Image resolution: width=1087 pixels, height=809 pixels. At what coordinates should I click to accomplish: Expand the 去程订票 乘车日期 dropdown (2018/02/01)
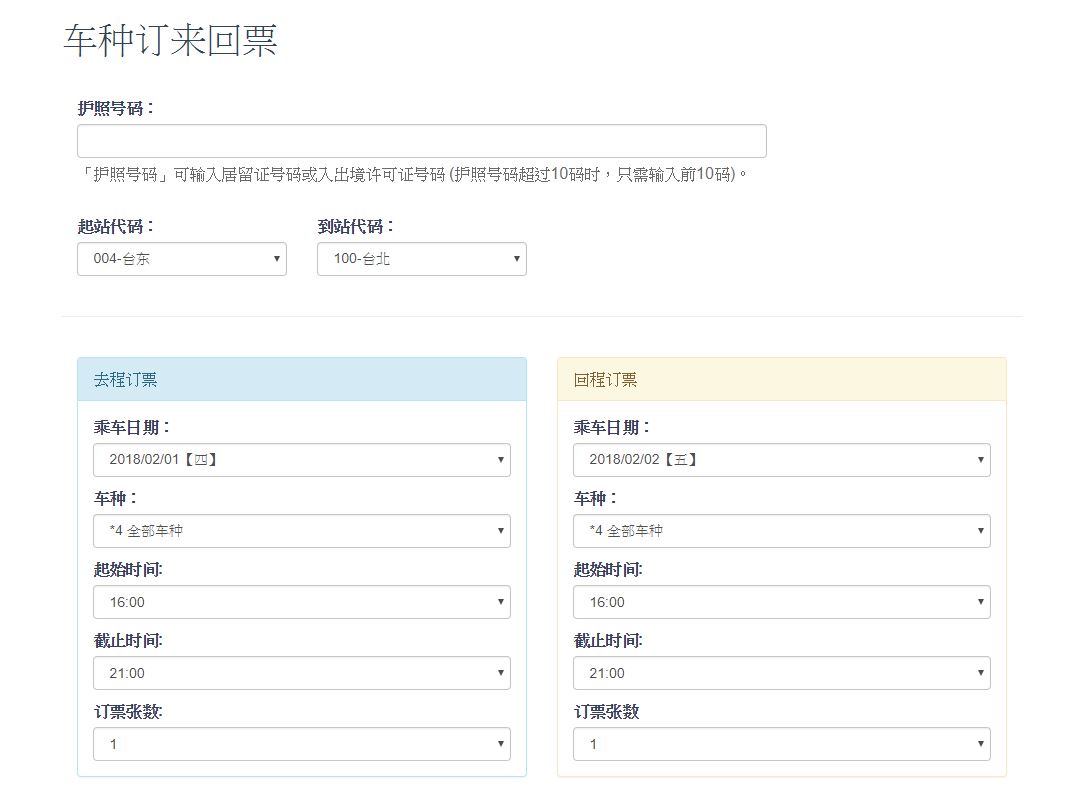(x=301, y=460)
